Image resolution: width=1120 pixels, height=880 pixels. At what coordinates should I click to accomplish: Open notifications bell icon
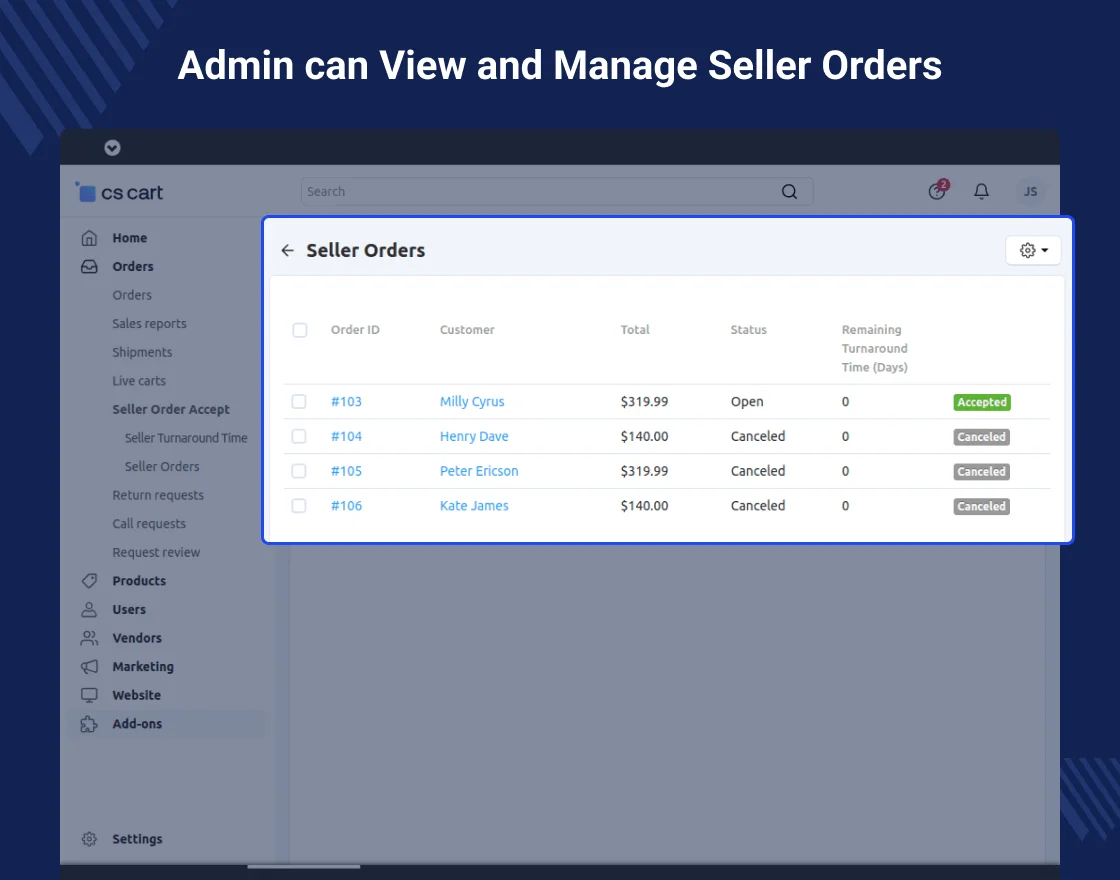(x=982, y=191)
